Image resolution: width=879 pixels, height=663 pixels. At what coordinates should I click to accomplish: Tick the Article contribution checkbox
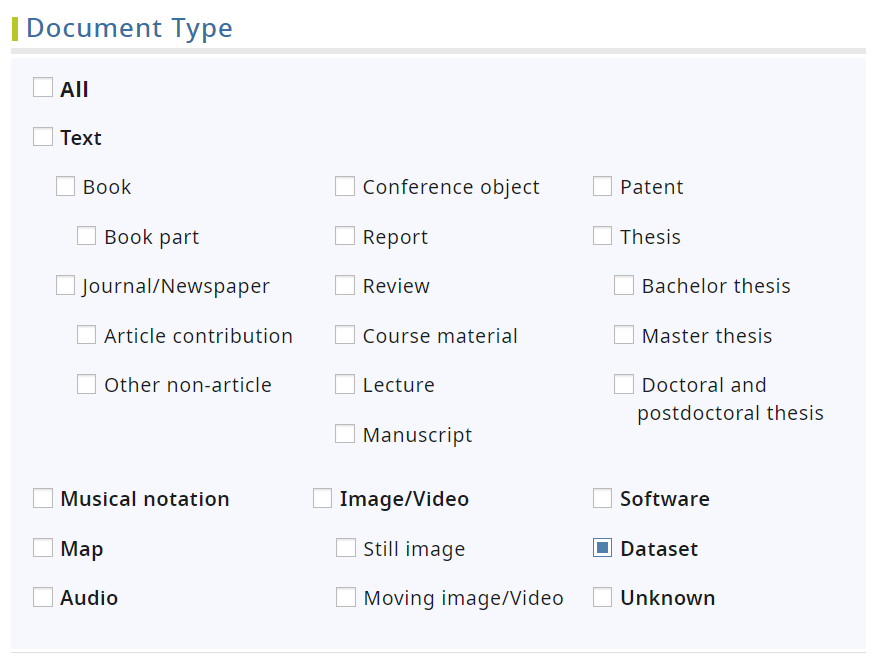point(87,335)
